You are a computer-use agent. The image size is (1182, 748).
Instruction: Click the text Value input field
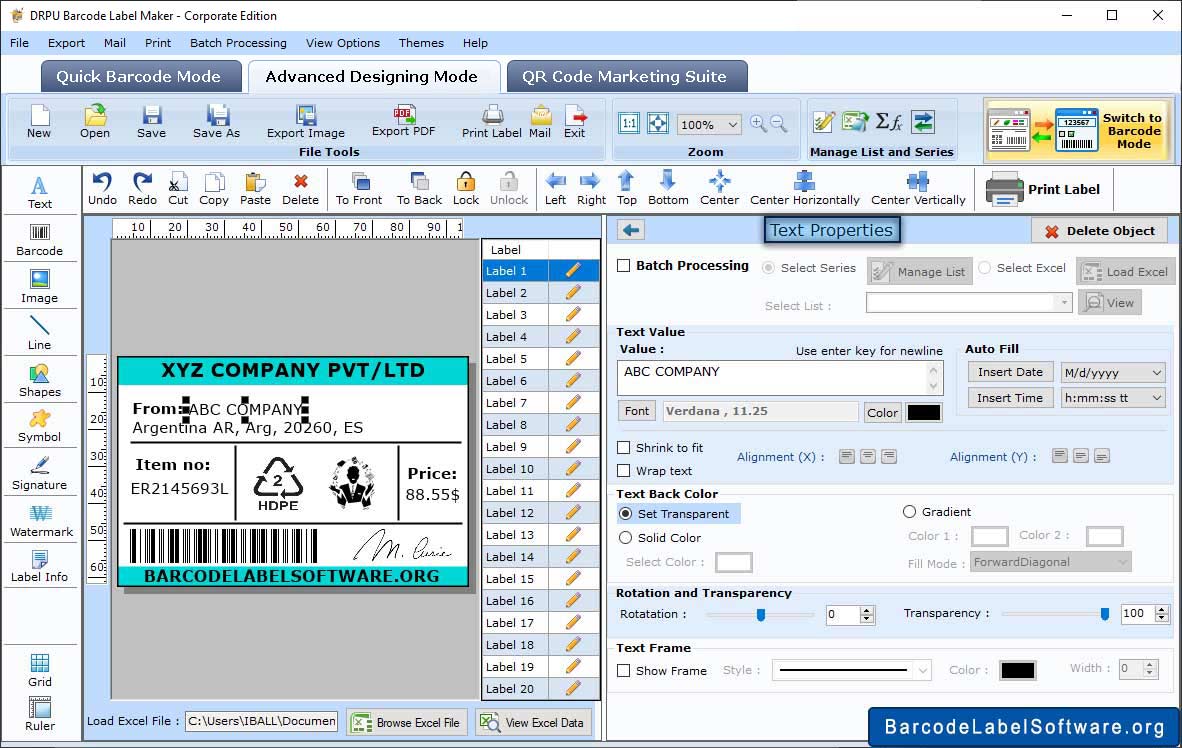pos(779,378)
